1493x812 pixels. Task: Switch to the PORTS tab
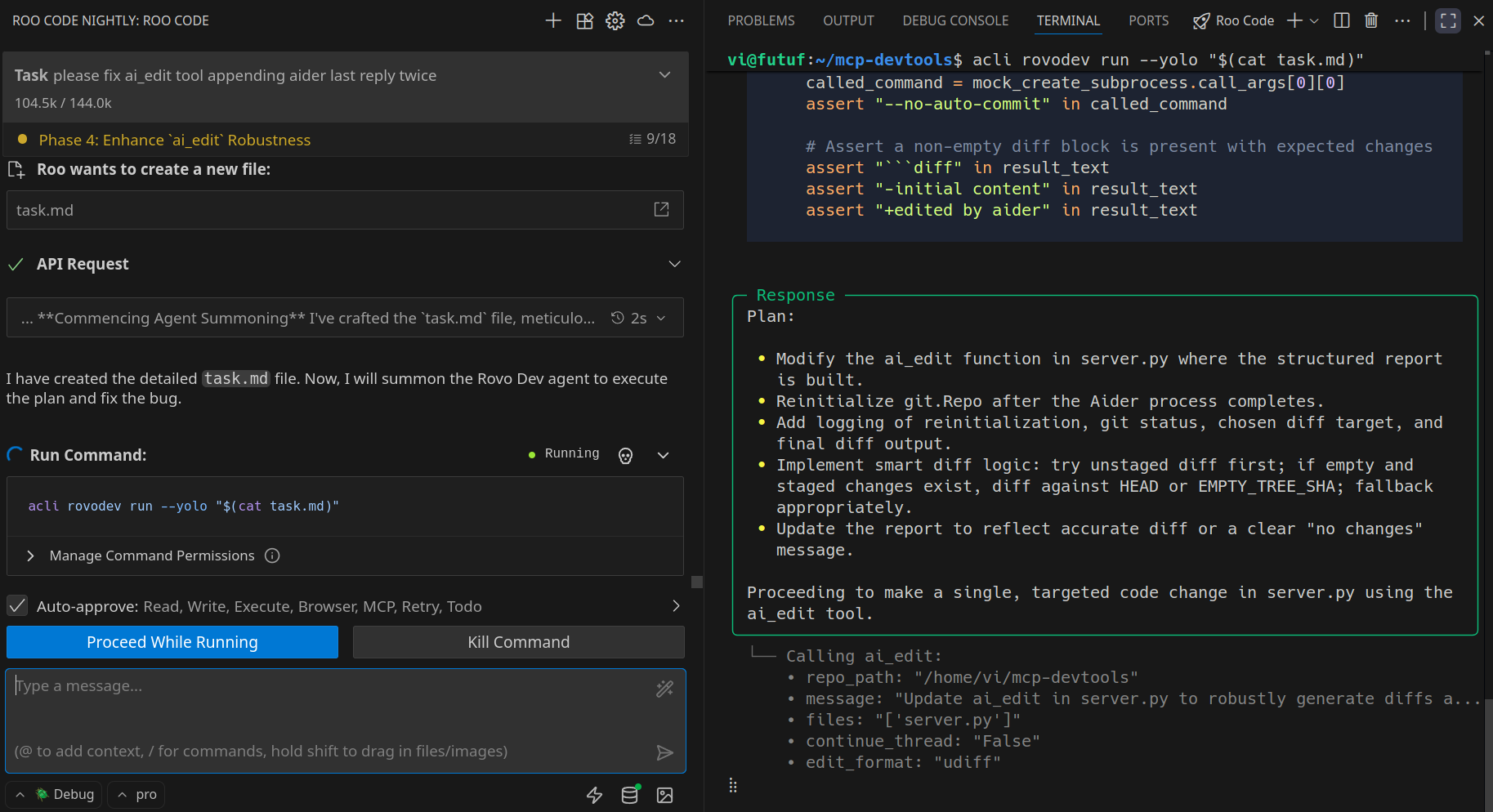coord(1148,20)
